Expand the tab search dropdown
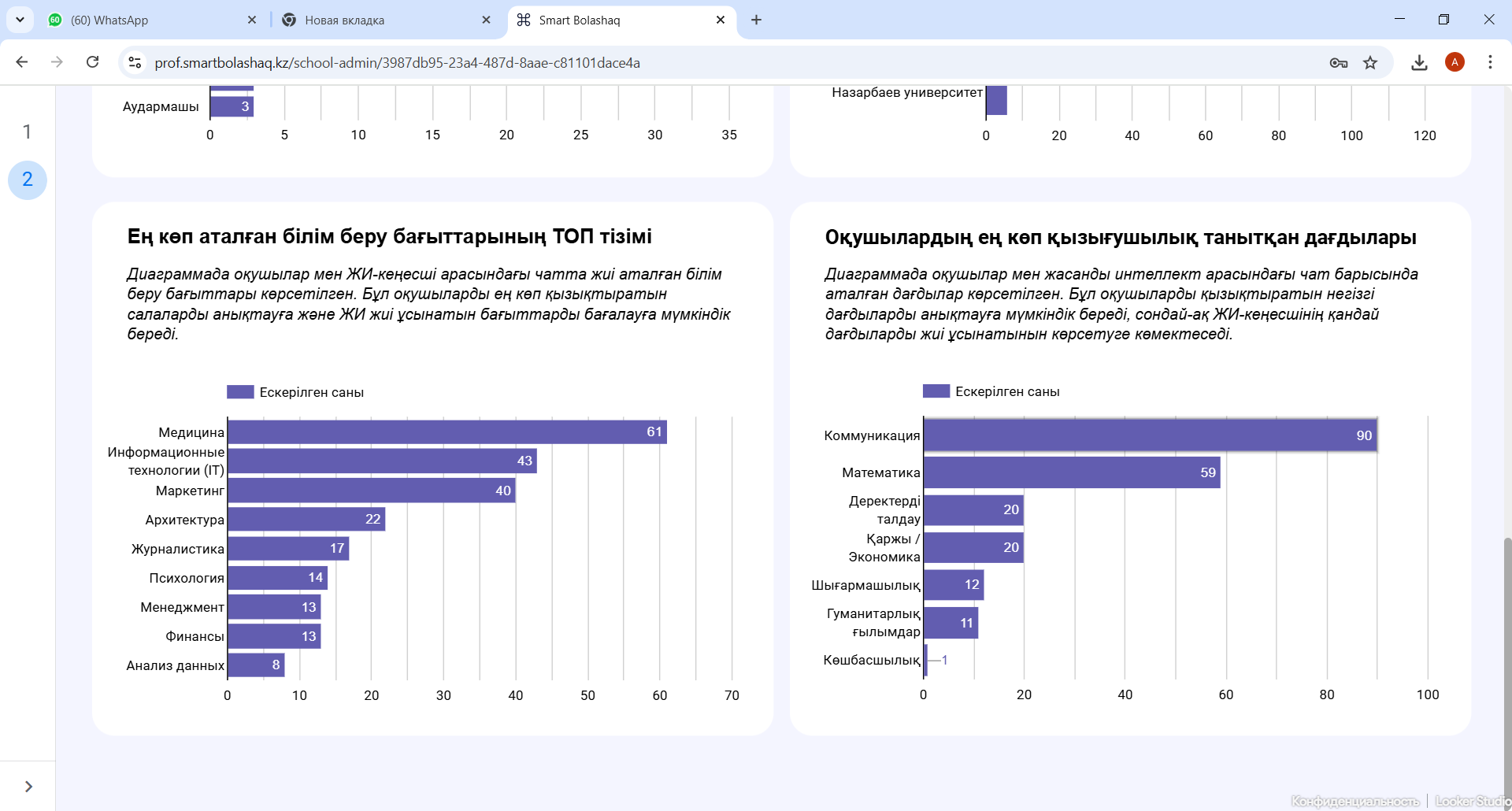The image size is (1512, 811). pyautogui.click(x=20, y=20)
